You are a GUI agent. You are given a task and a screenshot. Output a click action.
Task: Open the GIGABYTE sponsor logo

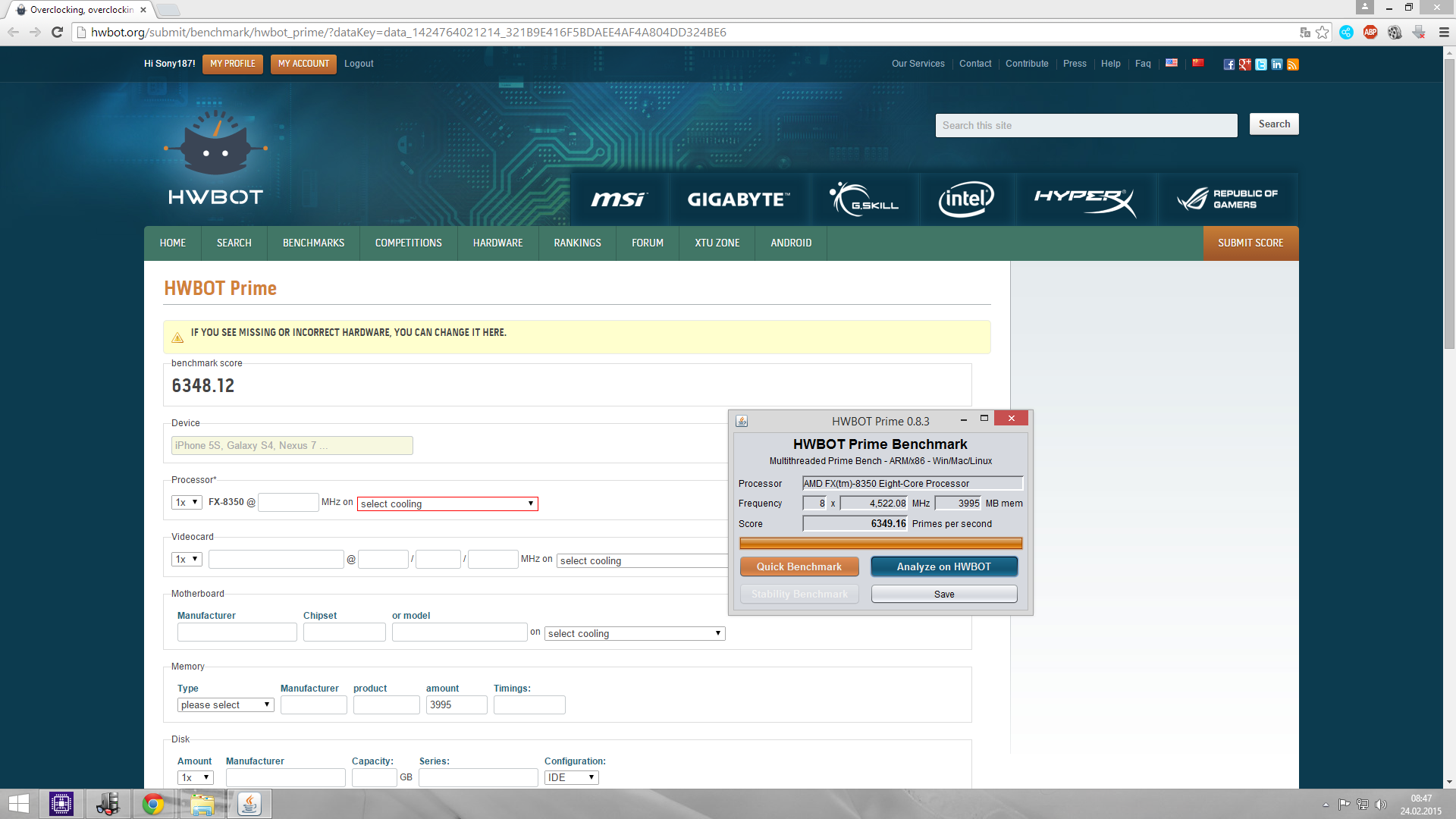click(x=739, y=199)
